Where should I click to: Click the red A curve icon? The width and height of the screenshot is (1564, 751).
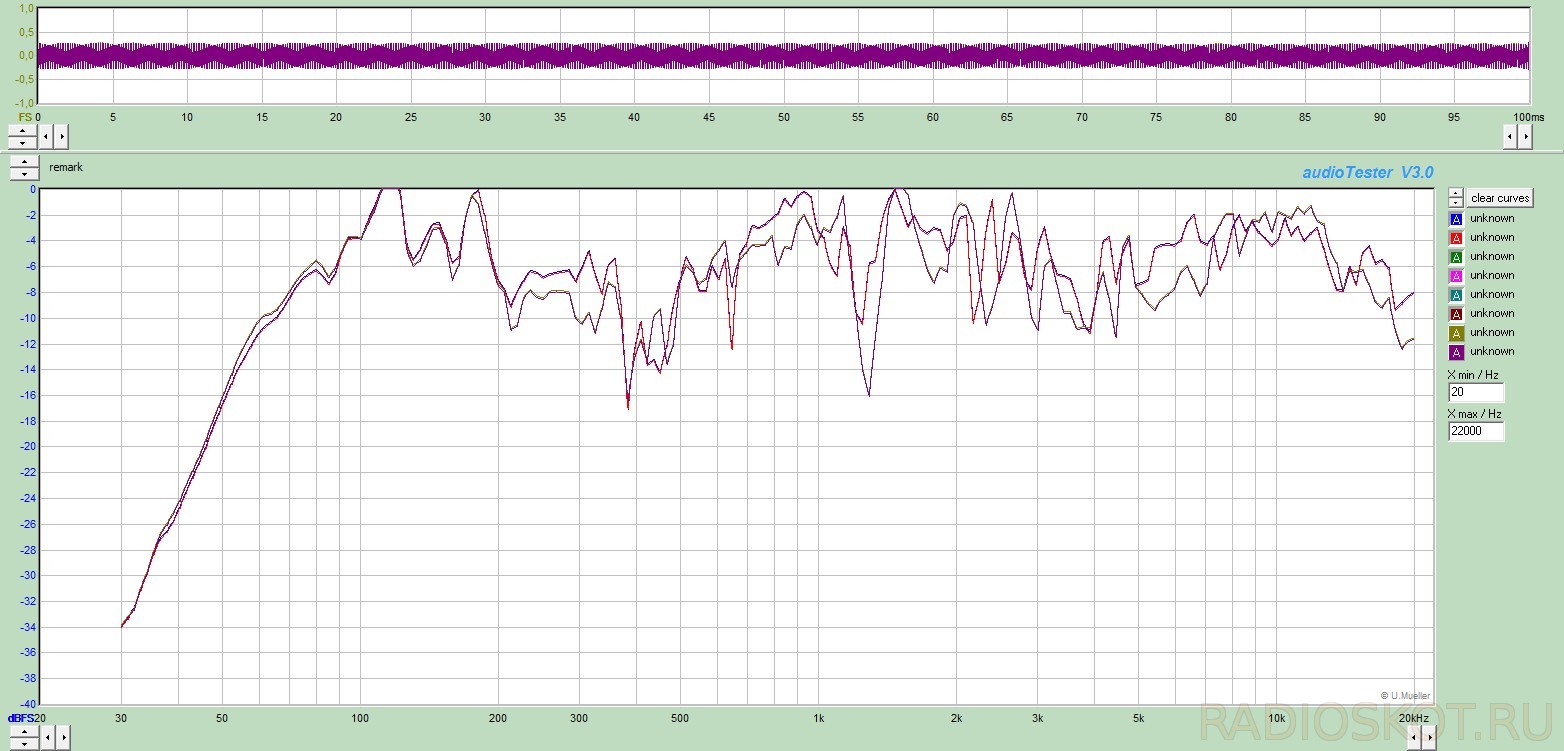1456,238
